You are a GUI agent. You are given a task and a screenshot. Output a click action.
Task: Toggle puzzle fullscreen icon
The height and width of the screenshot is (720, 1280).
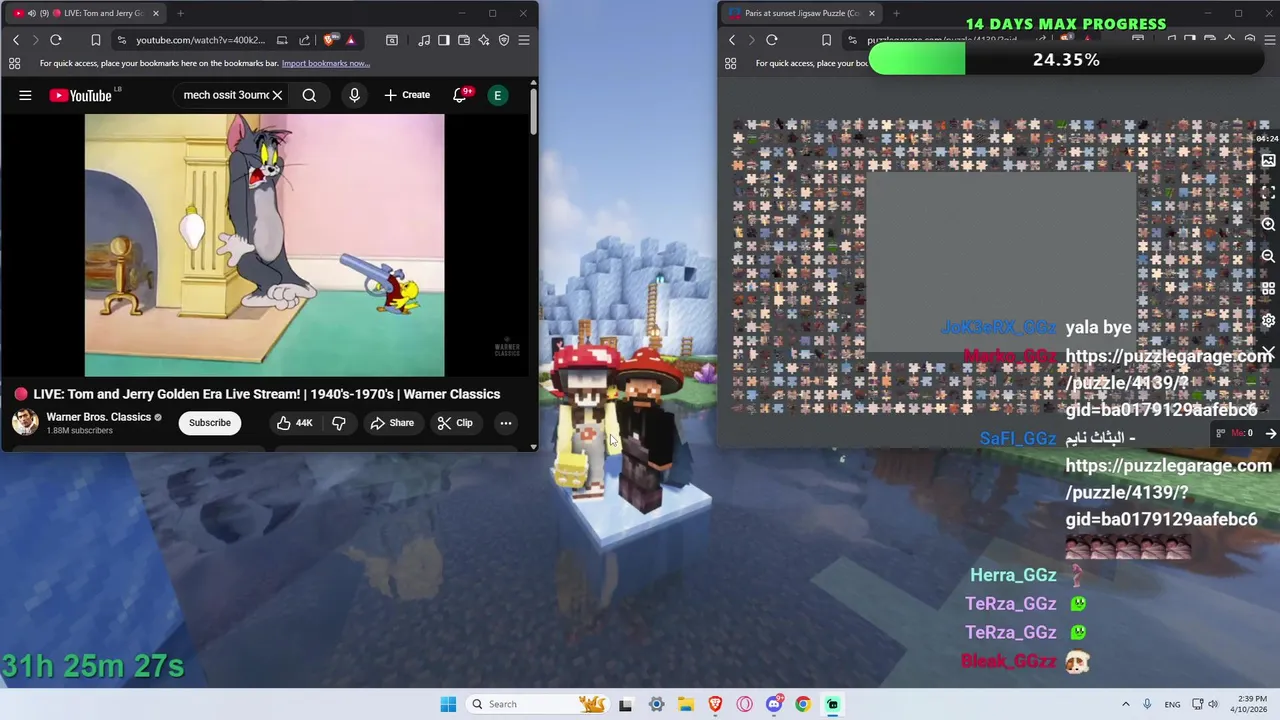coord(1268,192)
